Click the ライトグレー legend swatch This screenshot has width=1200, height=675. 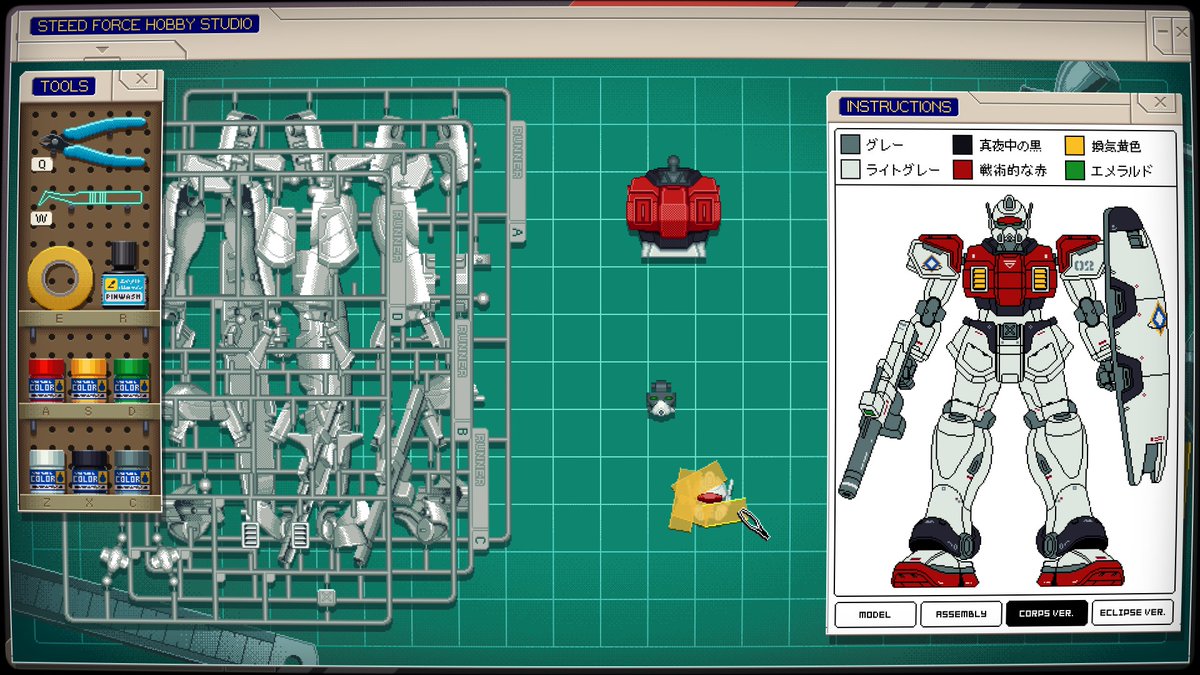851,170
